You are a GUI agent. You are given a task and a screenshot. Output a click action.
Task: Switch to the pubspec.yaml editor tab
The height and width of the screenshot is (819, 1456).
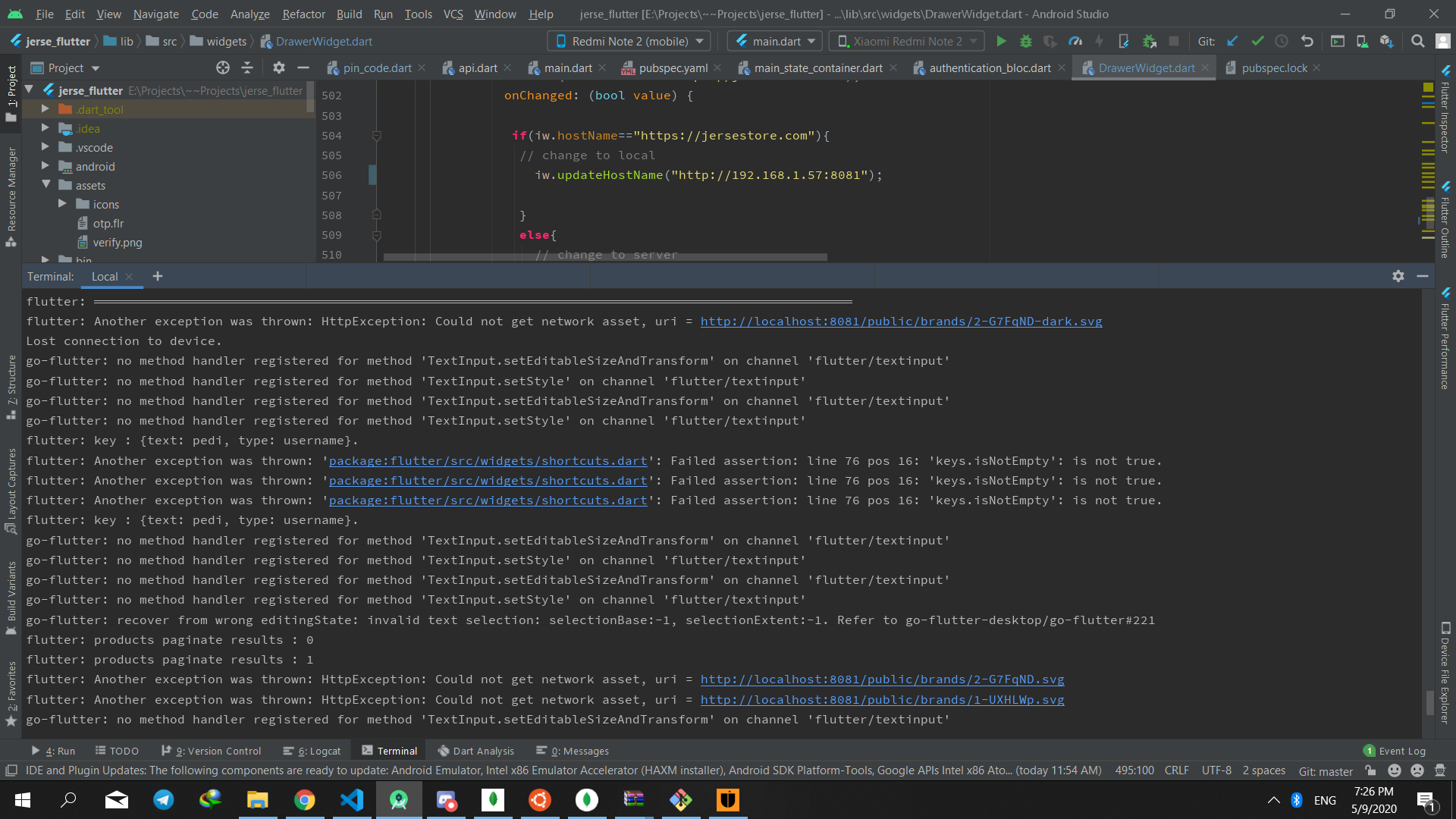coord(673,68)
